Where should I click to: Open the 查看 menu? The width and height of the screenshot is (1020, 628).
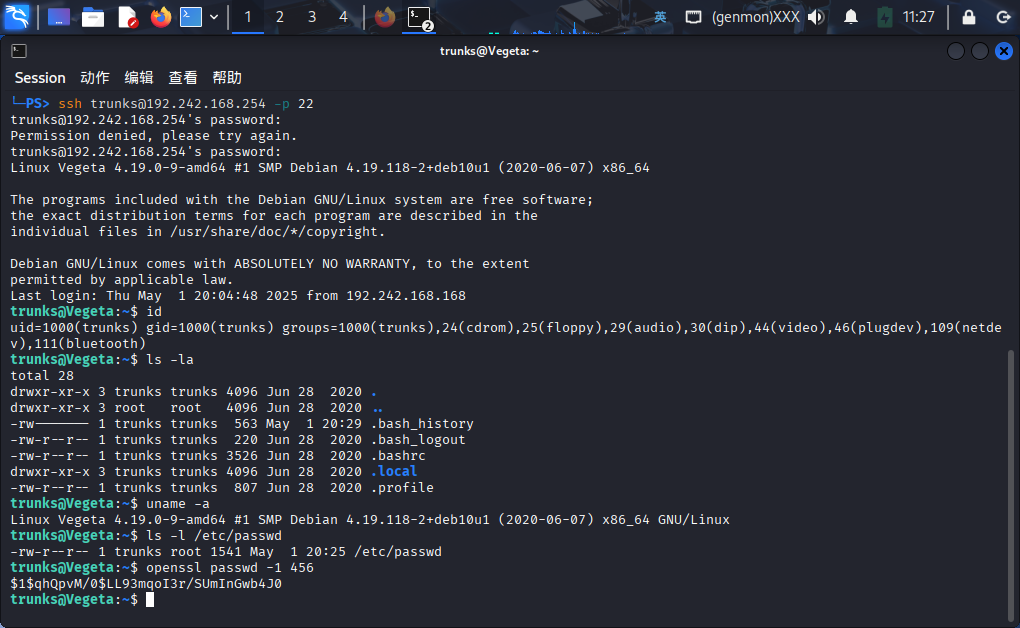click(x=183, y=77)
